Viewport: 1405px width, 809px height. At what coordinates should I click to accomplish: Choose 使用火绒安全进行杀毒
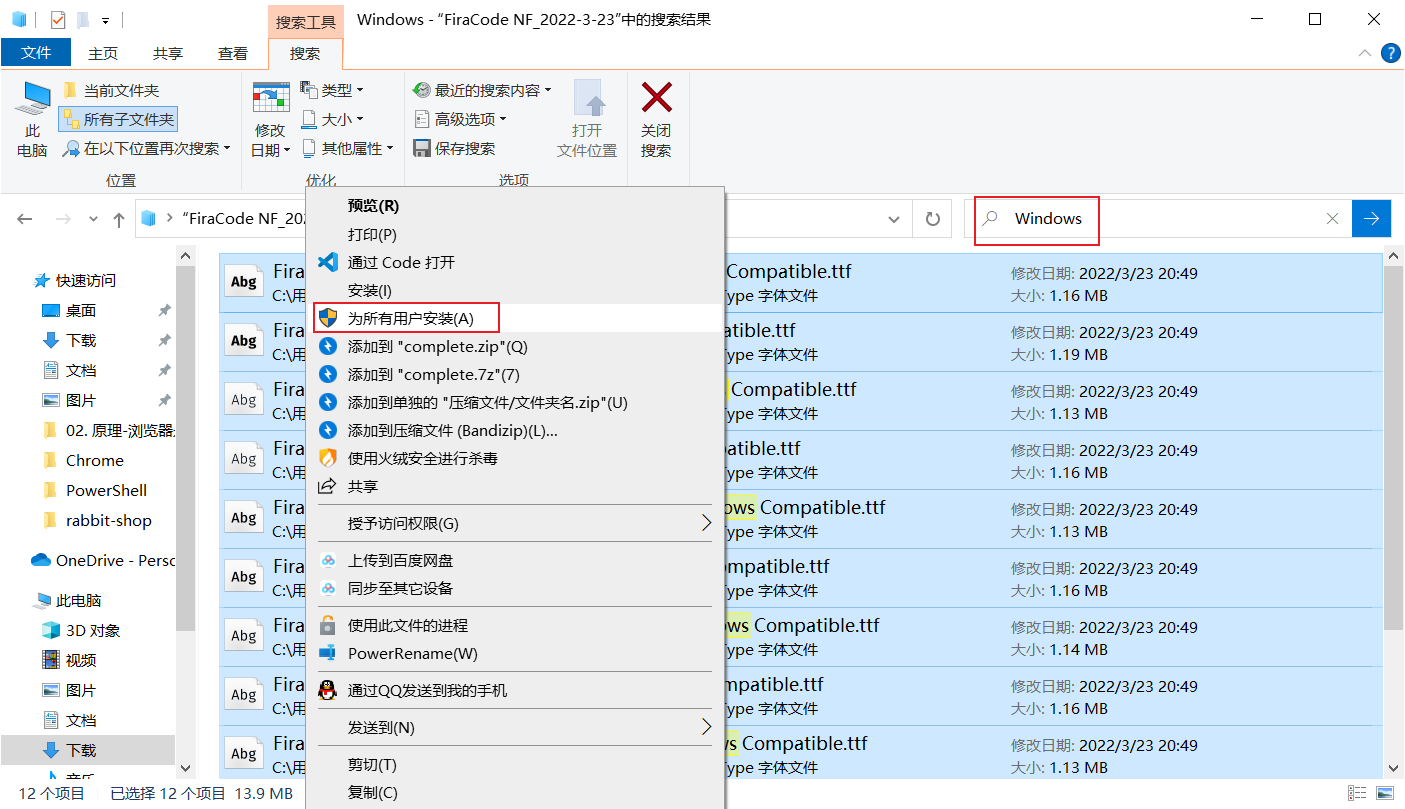(x=514, y=458)
